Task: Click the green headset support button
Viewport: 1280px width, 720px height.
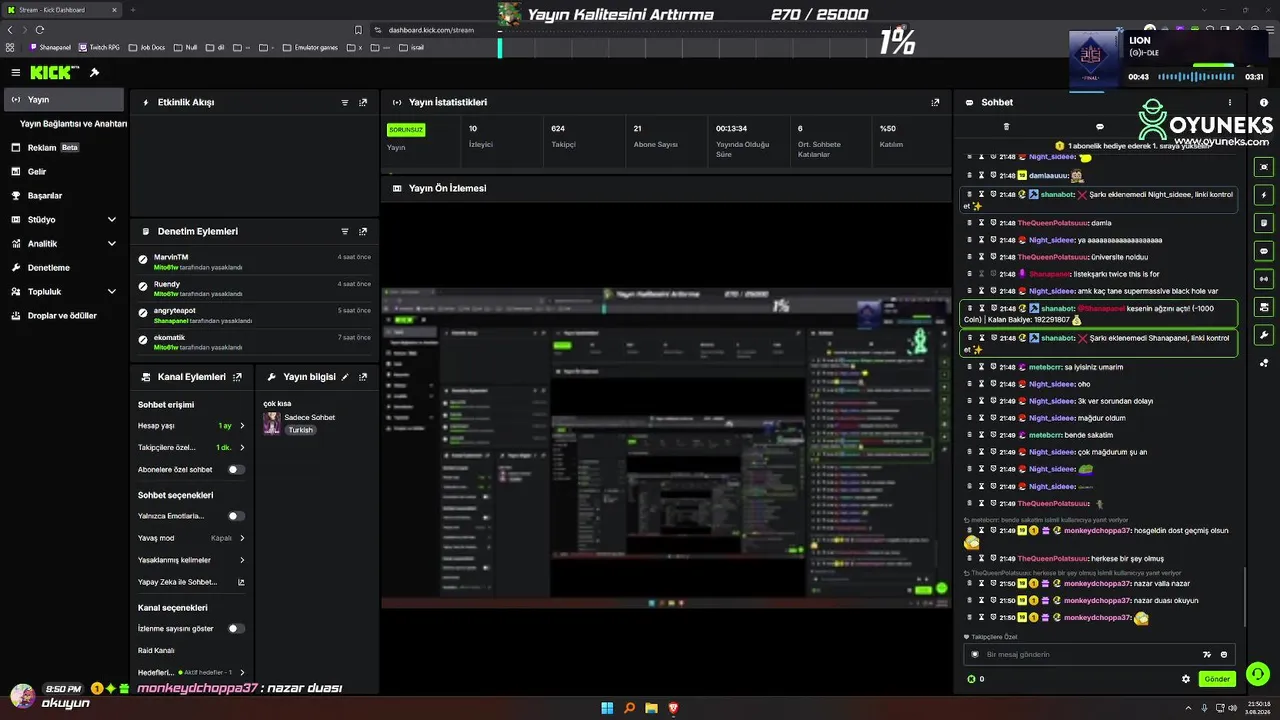Action: pyautogui.click(x=1258, y=674)
